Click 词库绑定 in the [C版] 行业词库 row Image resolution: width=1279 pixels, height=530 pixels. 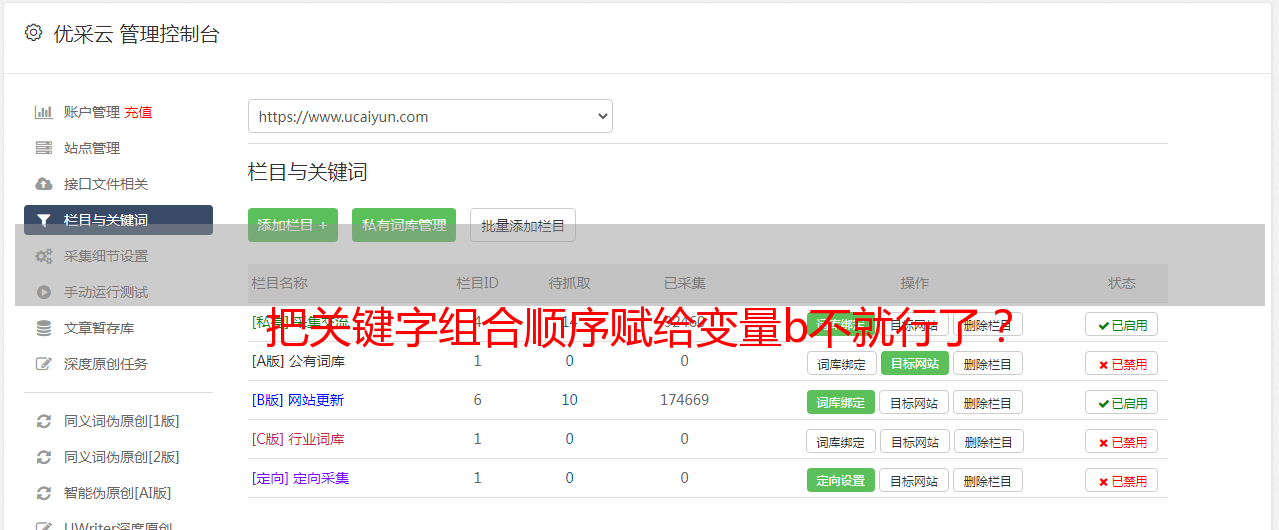pyautogui.click(x=841, y=441)
